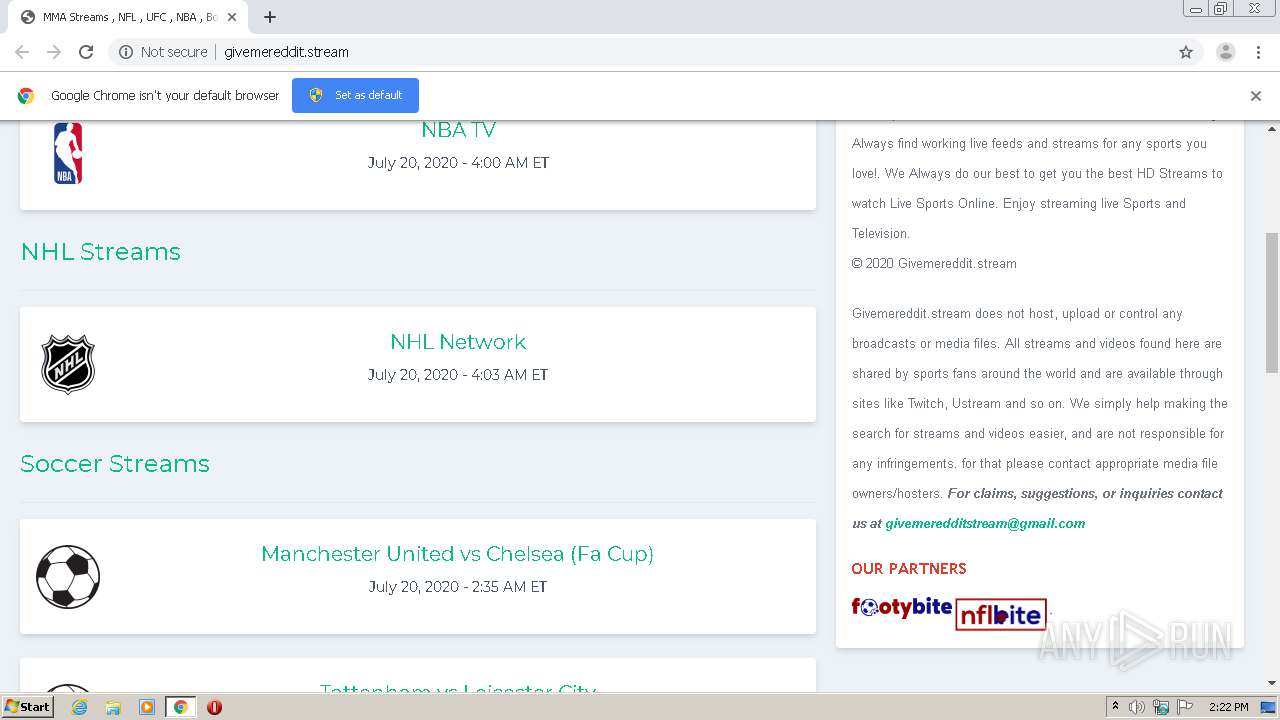
Task: Open the volume speaker tray icon
Action: coord(1137,707)
